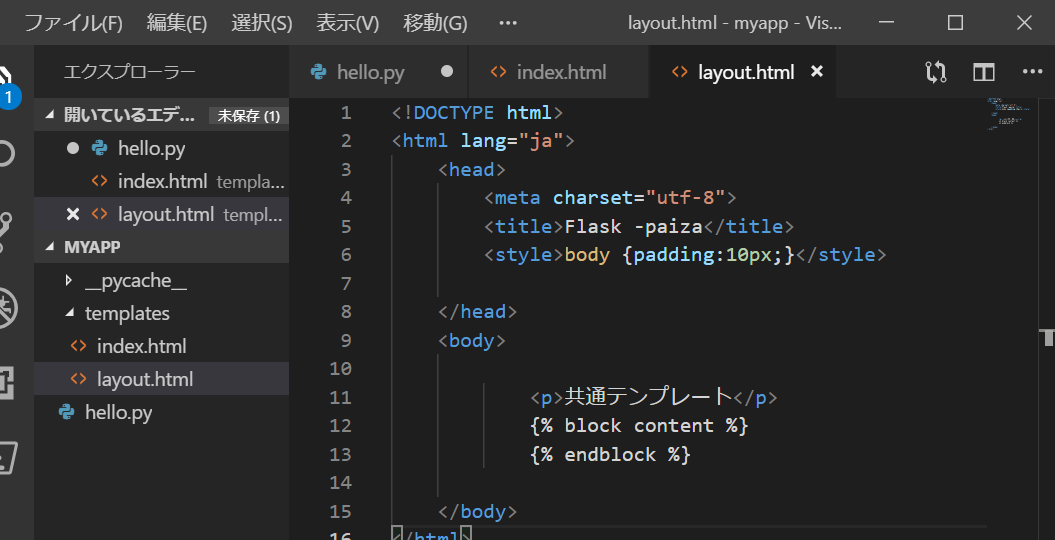Open the Source Control view icon
Viewport: 1055px width, 540px height.
(x=7, y=230)
